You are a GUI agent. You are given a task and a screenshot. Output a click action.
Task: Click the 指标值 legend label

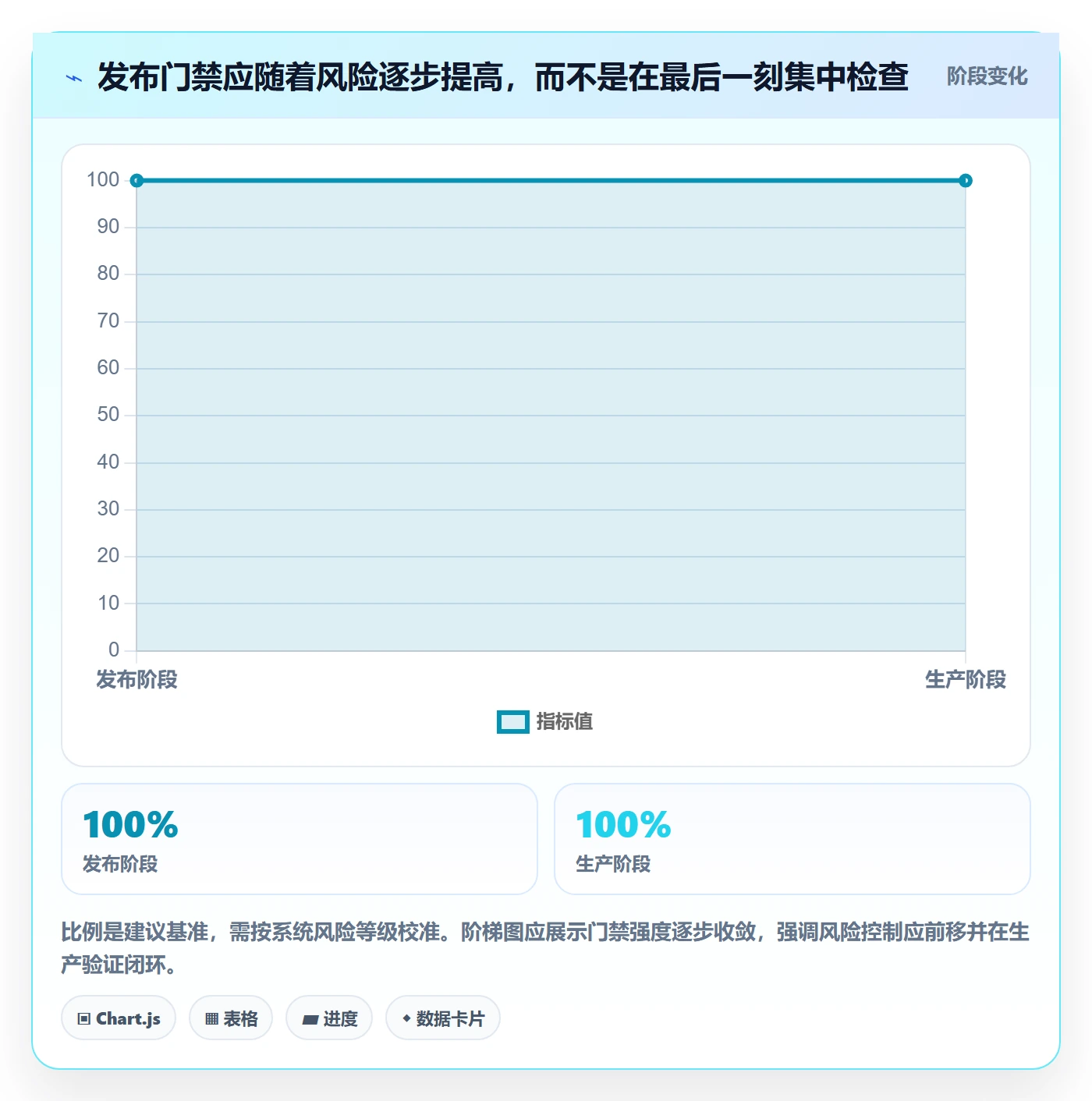[565, 722]
